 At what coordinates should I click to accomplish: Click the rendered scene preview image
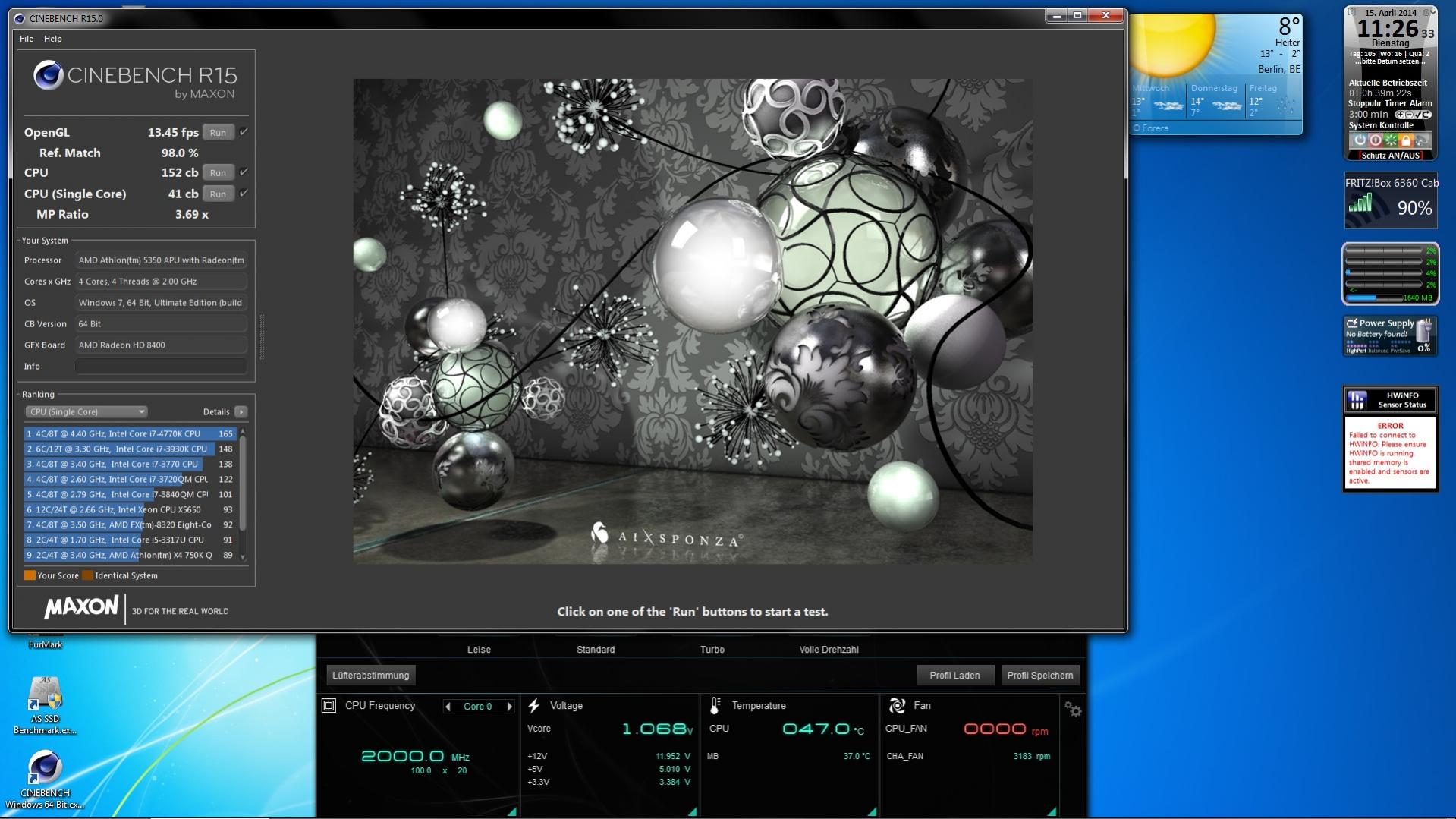(x=693, y=321)
